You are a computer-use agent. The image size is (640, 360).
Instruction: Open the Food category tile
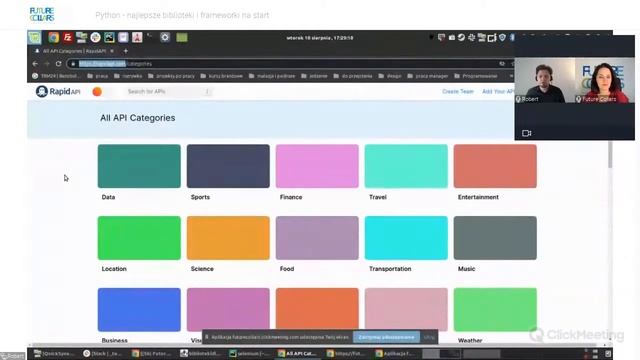point(317,238)
